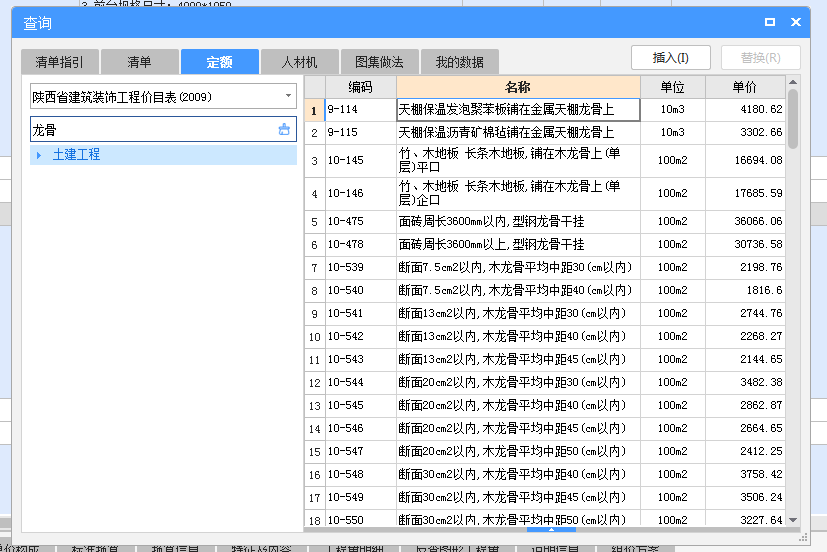Click the price cell 36066.06
827x552 pixels.
pyautogui.click(x=745, y=222)
